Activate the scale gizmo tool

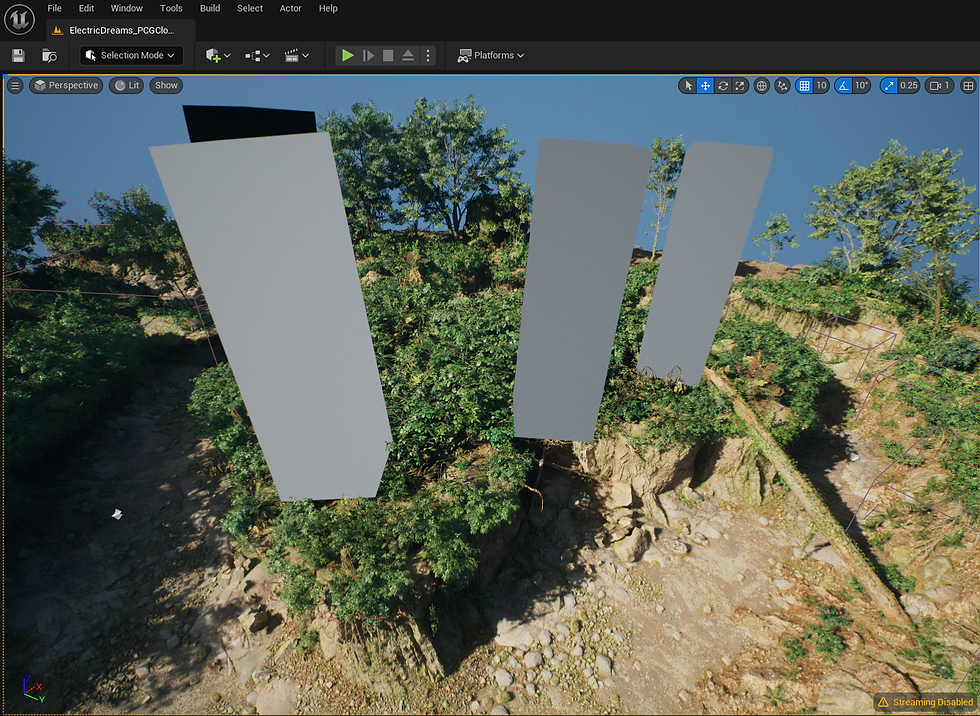pos(740,86)
